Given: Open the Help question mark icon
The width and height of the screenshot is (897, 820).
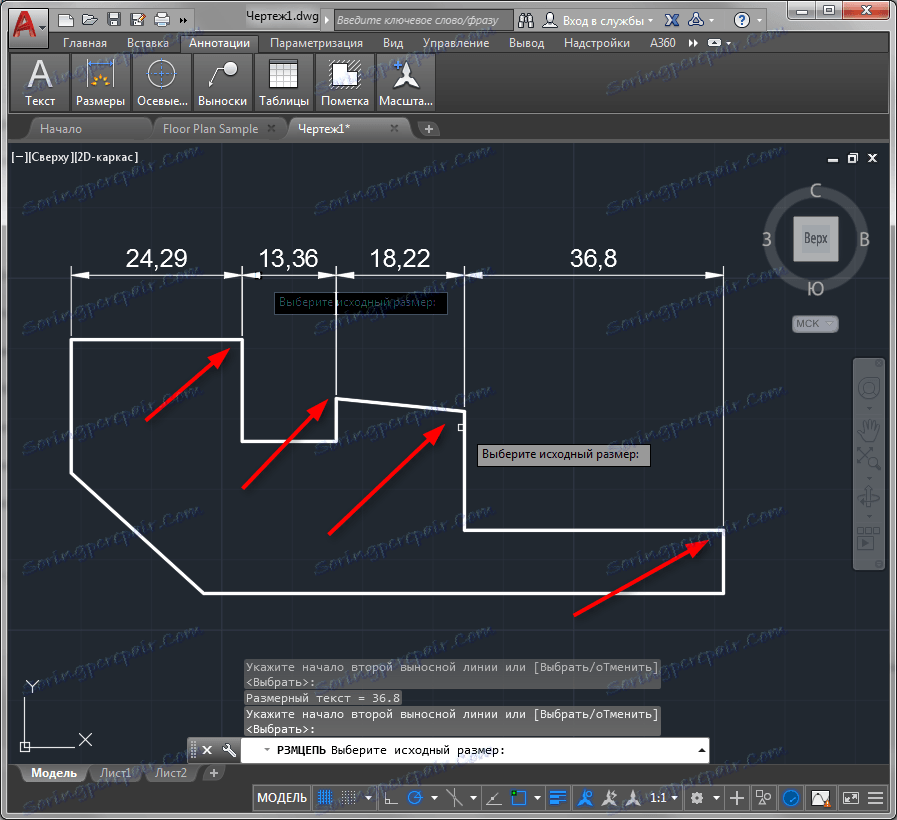Looking at the screenshot, I should click(x=741, y=21).
